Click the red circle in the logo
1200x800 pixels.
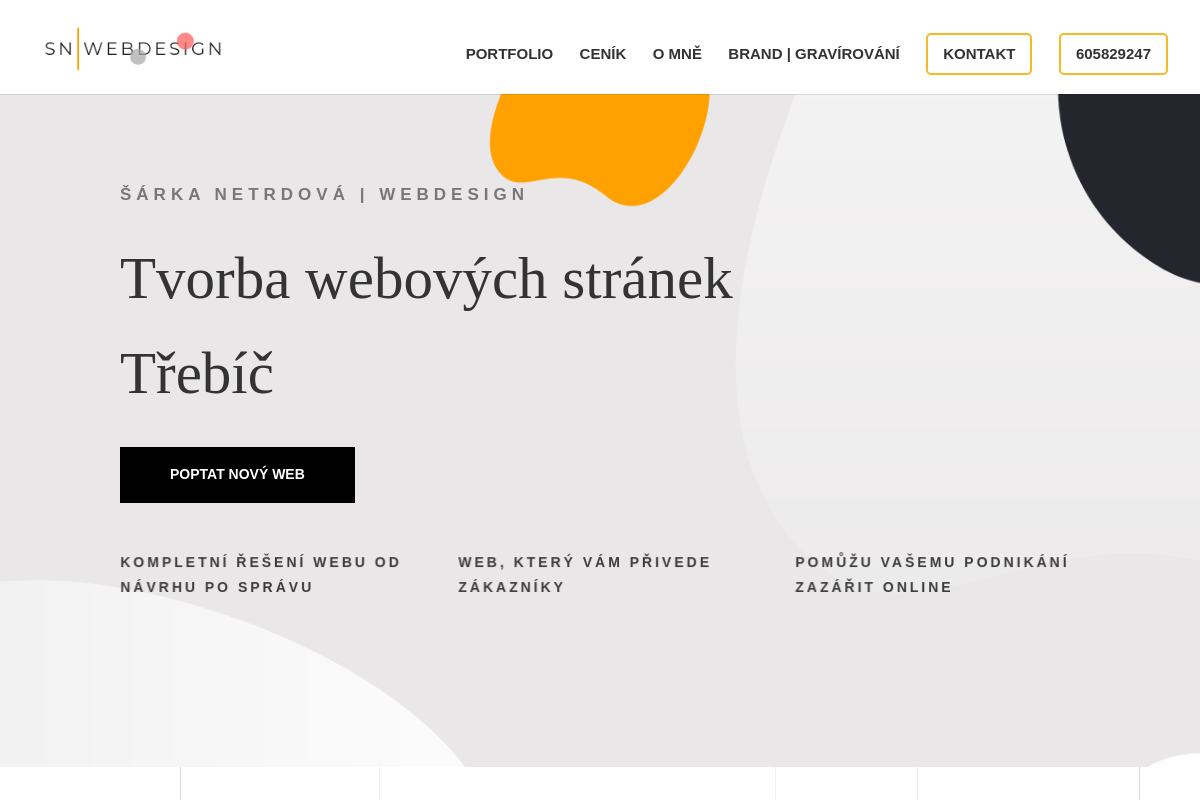coord(185,41)
